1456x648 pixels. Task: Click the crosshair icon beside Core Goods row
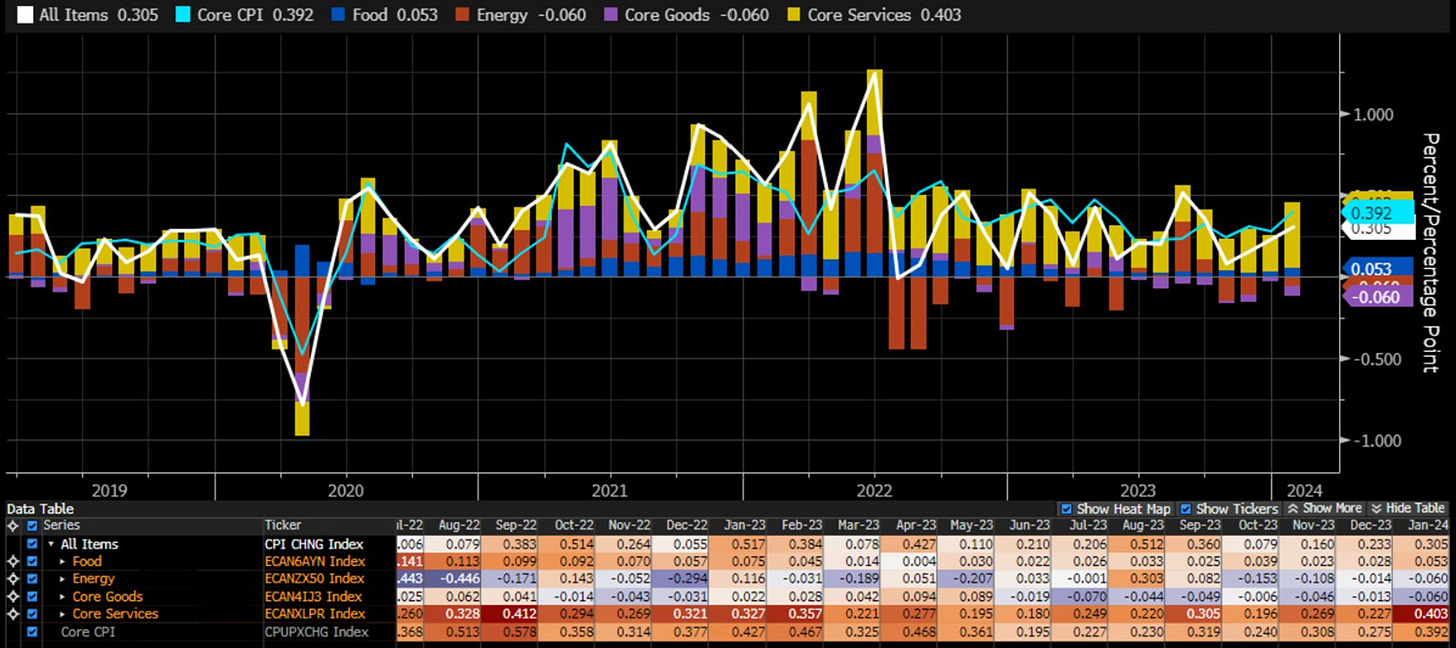pos(12,597)
